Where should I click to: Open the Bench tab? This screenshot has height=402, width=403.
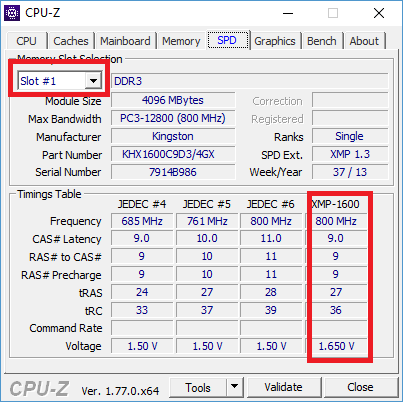322,41
